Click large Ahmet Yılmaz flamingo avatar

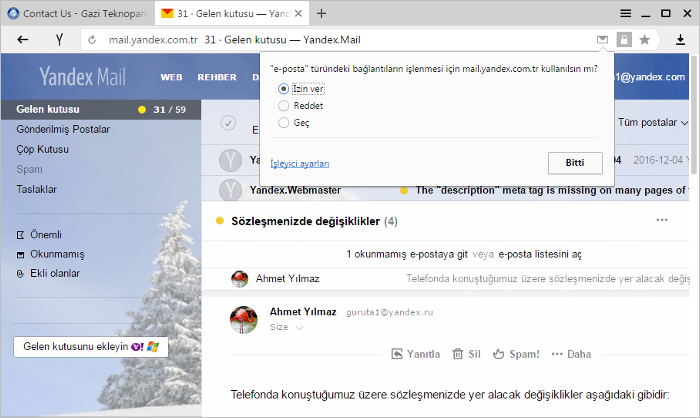coord(244,320)
